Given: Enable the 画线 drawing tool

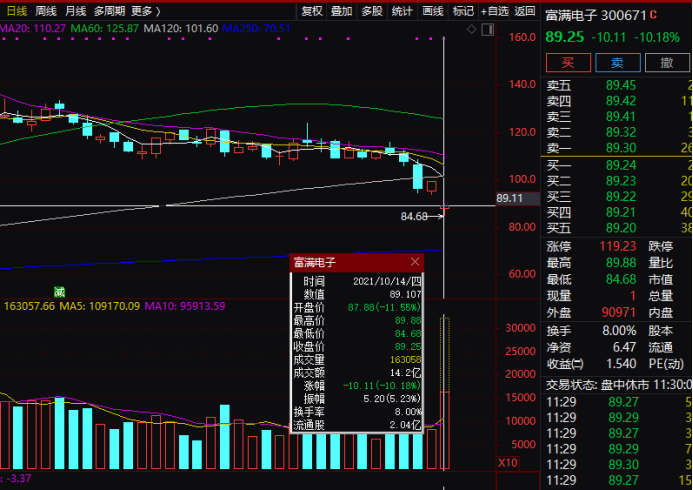Looking at the screenshot, I should click(x=432, y=11).
